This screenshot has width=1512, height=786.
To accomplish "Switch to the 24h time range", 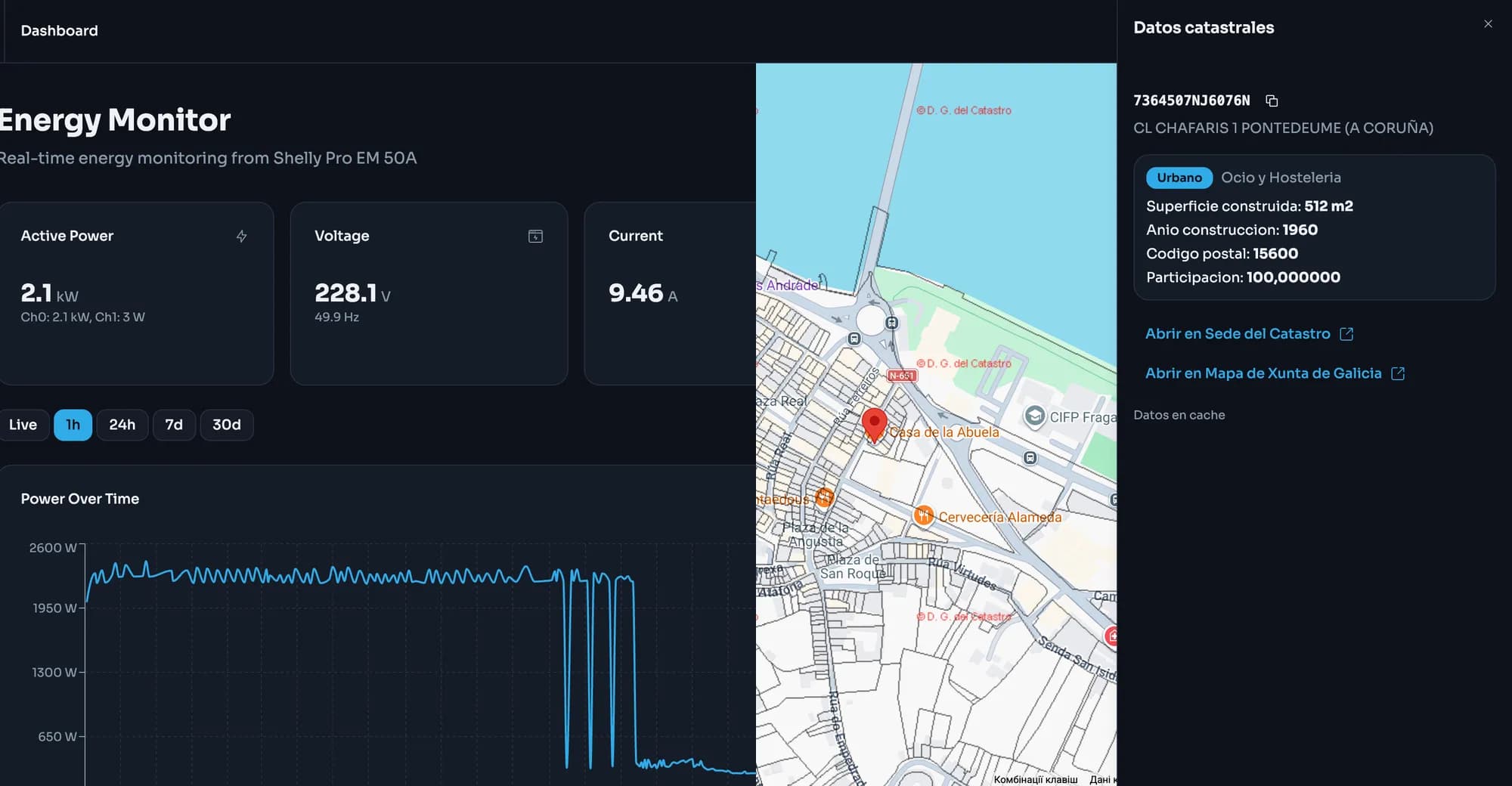I will coord(122,425).
